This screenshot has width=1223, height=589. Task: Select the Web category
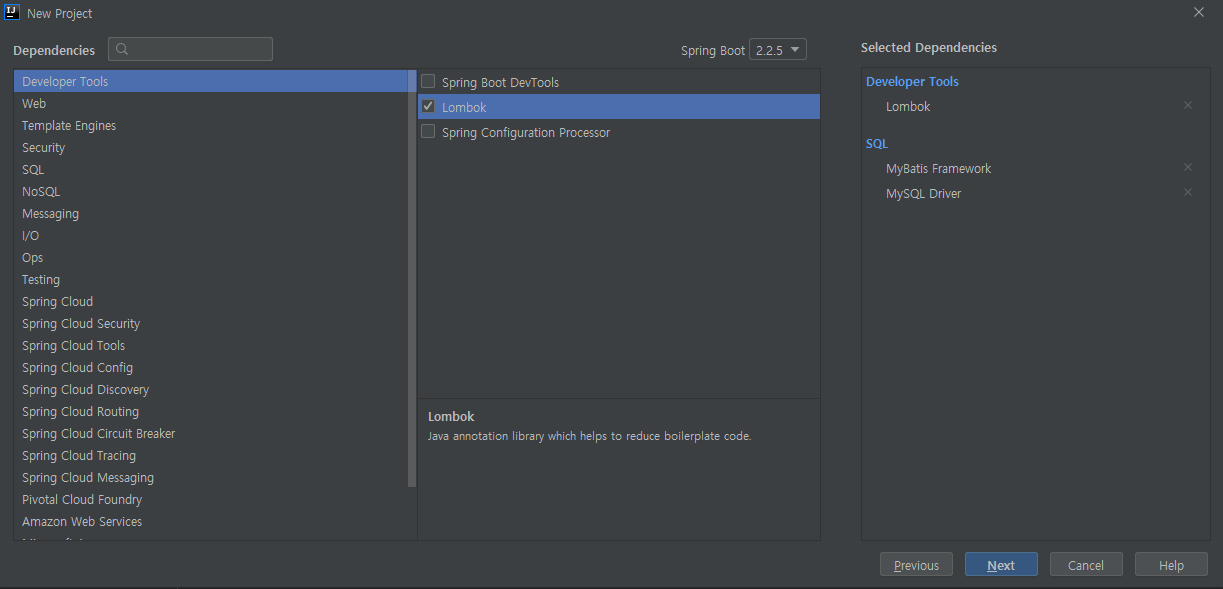[211, 103]
